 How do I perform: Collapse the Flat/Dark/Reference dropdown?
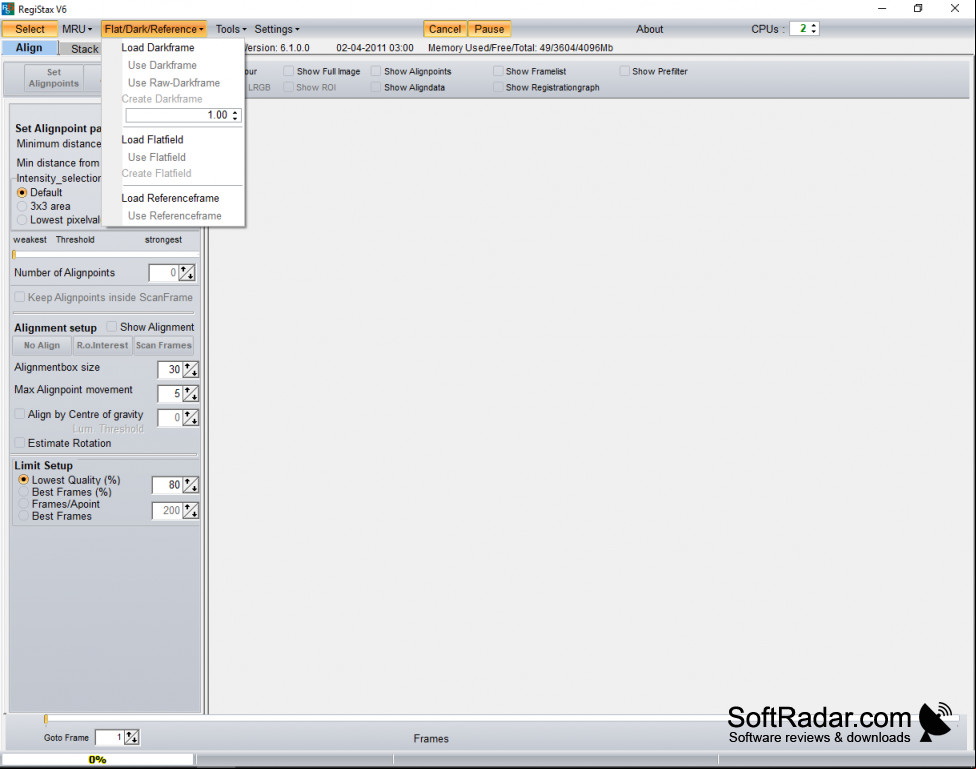click(154, 29)
